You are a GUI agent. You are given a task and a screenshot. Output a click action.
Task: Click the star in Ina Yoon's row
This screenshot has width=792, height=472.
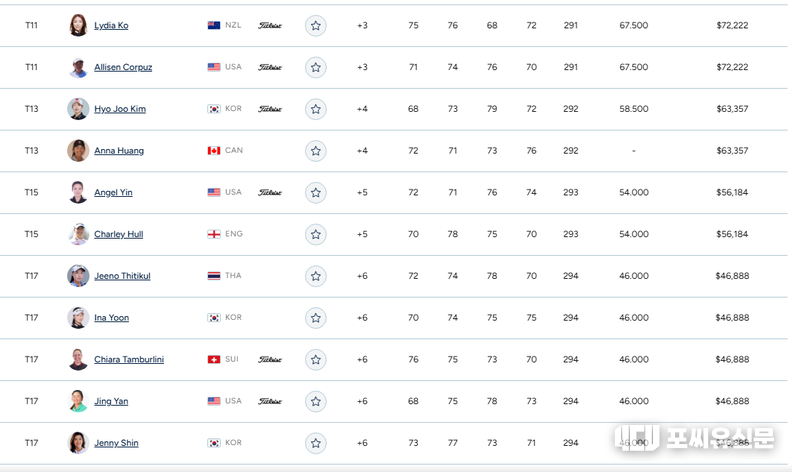coord(316,318)
